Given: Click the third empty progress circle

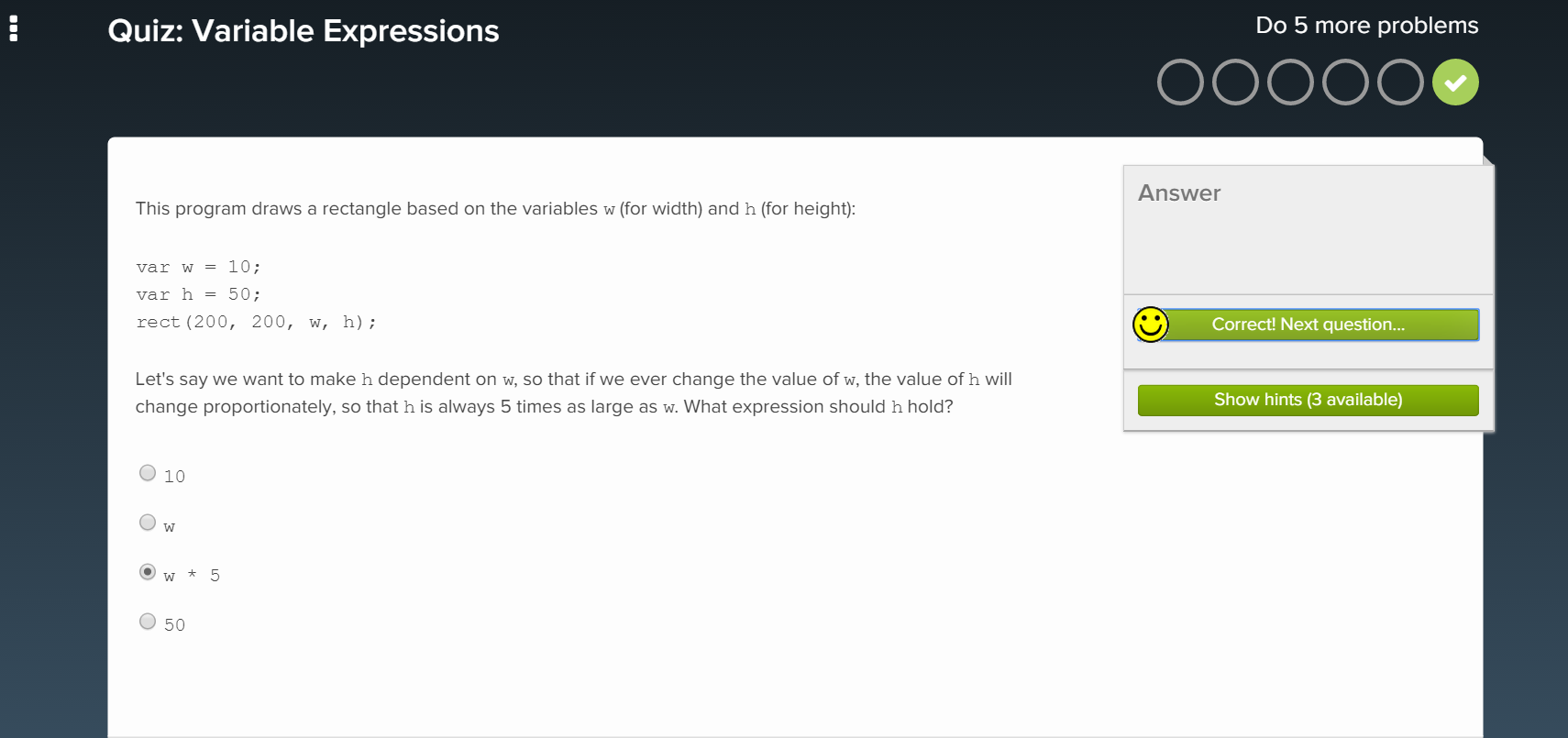Looking at the screenshot, I should click(x=1290, y=83).
